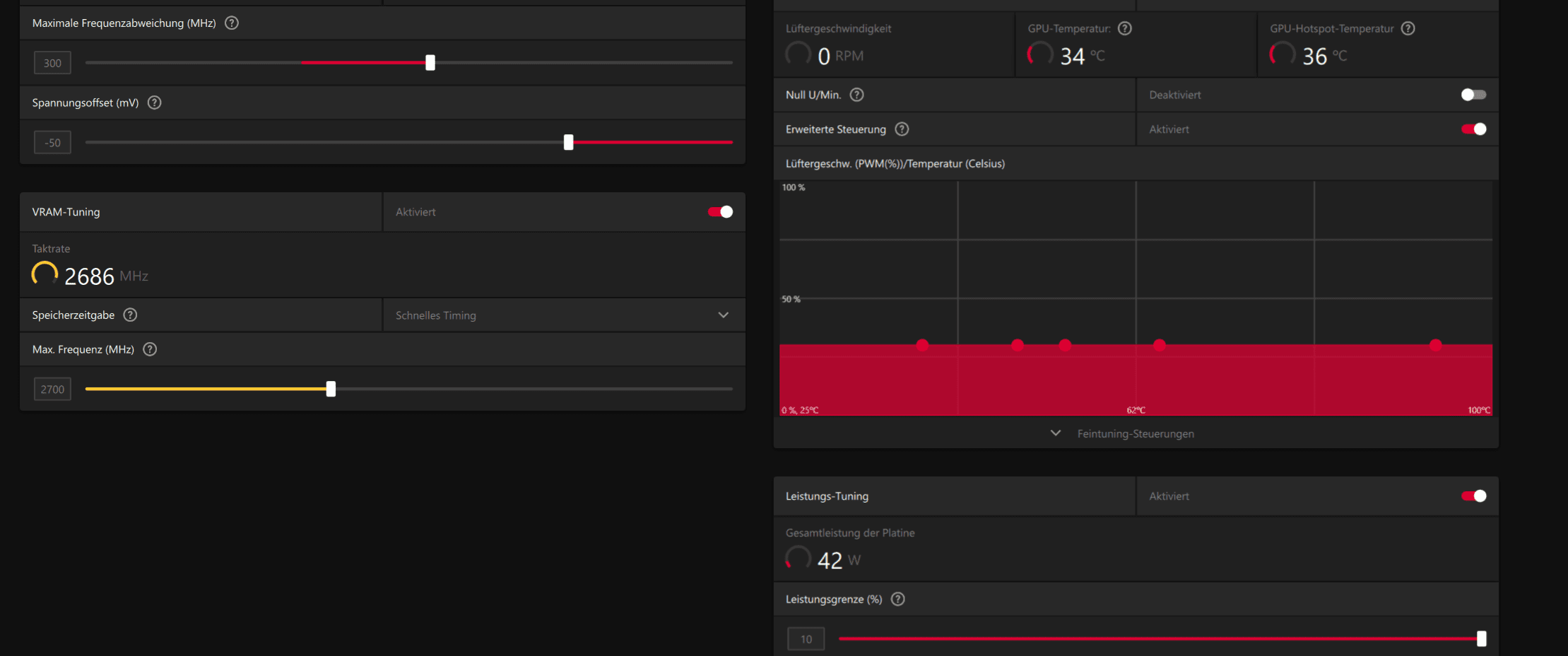Image resolution: width=1568 pixels, height=656 pixels.
Task: Click the 100 % axis label
Action: pyautogui.click(x=794, y=187)
